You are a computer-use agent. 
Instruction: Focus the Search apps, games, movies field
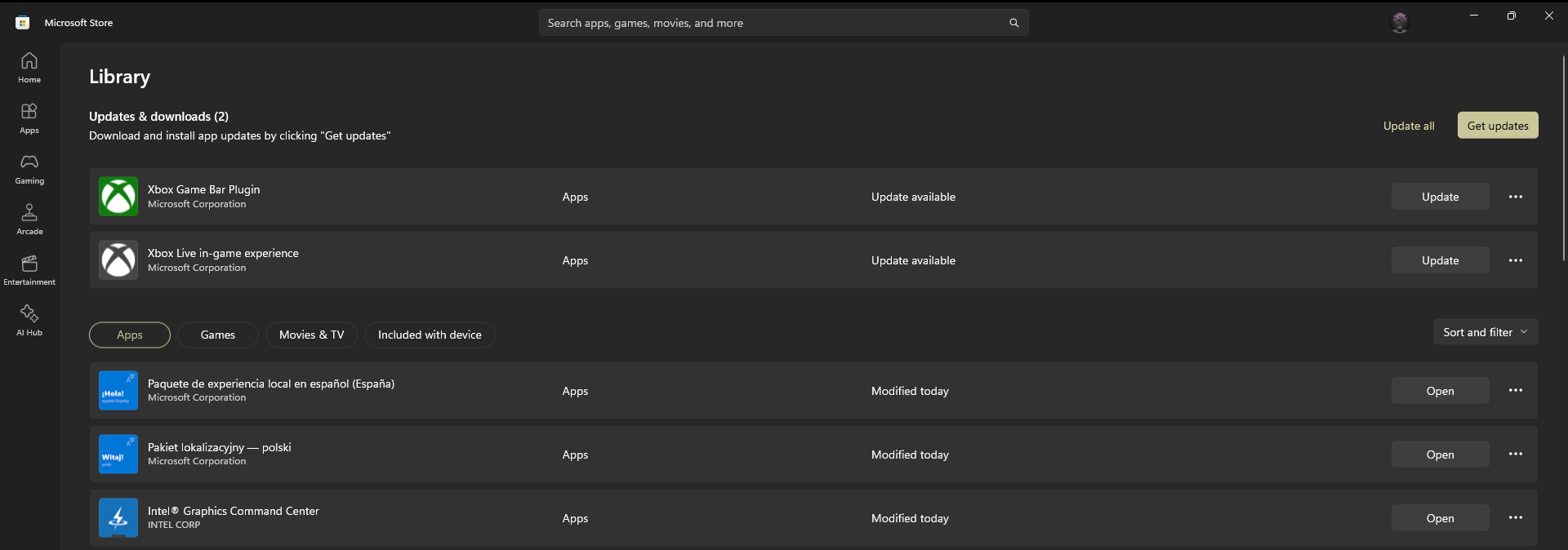coord(784,23)
